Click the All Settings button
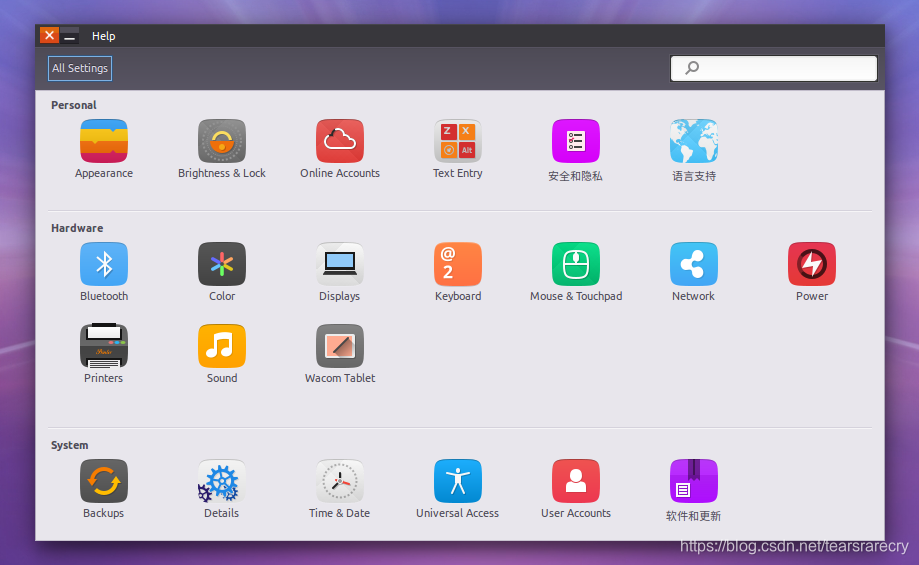Viewport: 919px width, 565px height. click(x=80, y=69)
